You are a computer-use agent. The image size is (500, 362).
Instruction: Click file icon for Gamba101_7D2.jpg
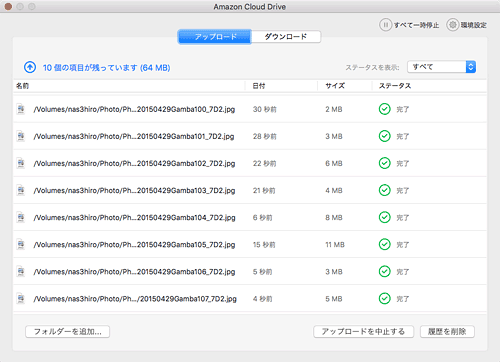coord(21,136)
